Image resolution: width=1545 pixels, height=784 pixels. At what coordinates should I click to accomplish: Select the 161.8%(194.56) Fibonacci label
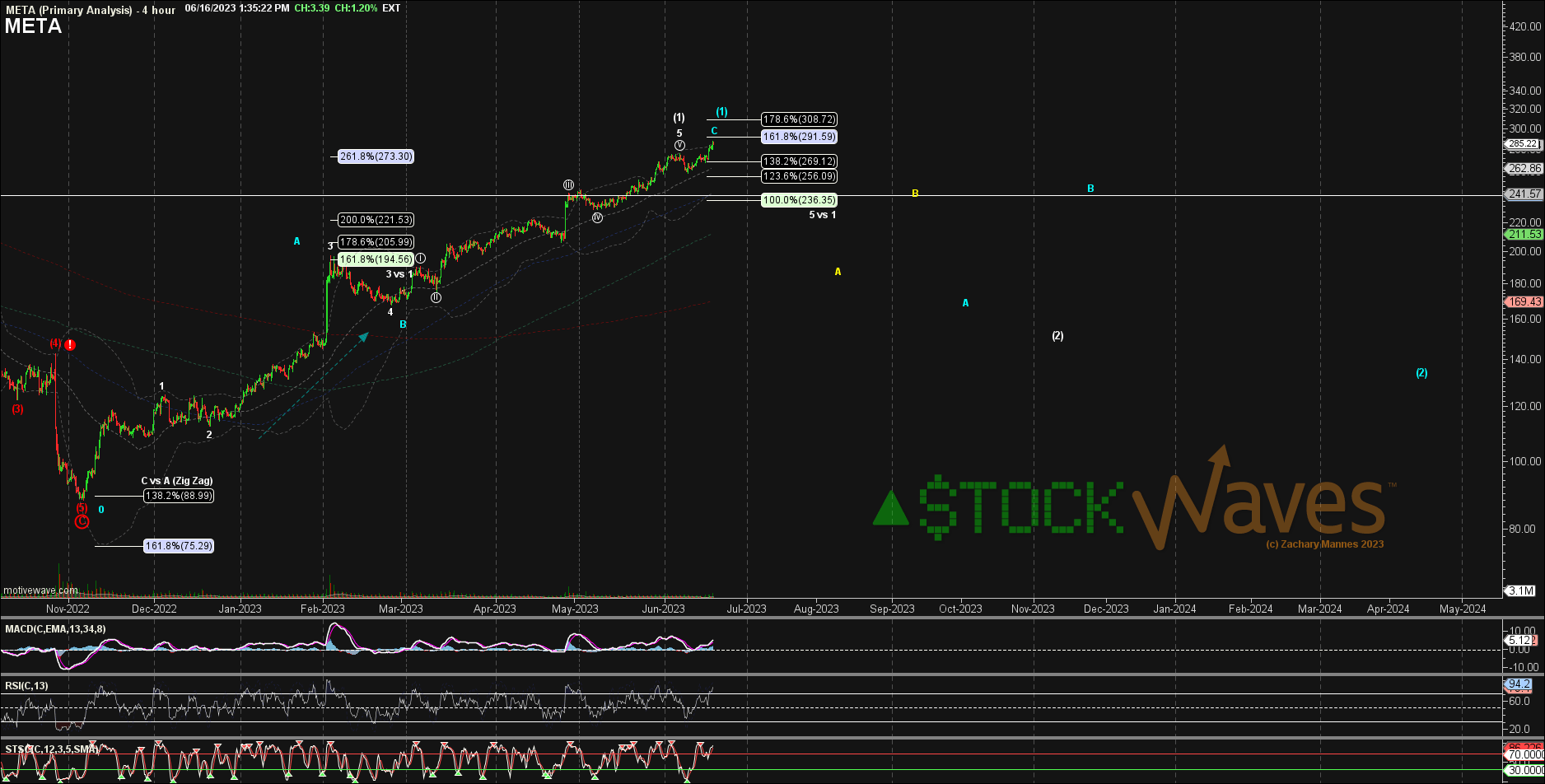click(x=376, y=259)
